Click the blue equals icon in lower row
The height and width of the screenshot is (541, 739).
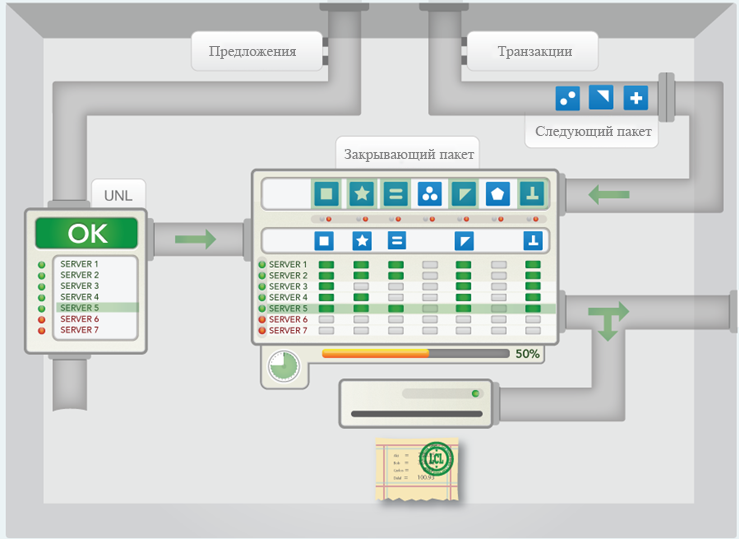pyautogui.click(x=397, y=241)
